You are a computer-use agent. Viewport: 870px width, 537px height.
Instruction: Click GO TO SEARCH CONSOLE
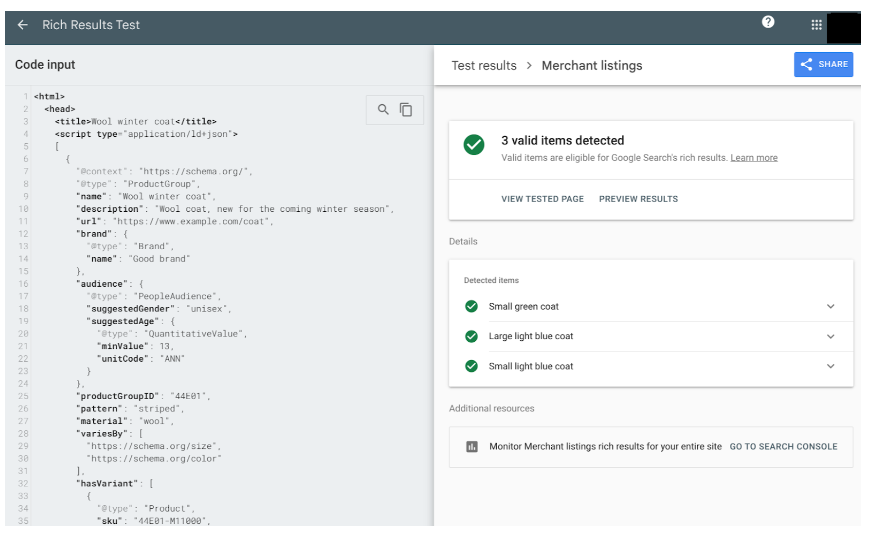point(783,447)
